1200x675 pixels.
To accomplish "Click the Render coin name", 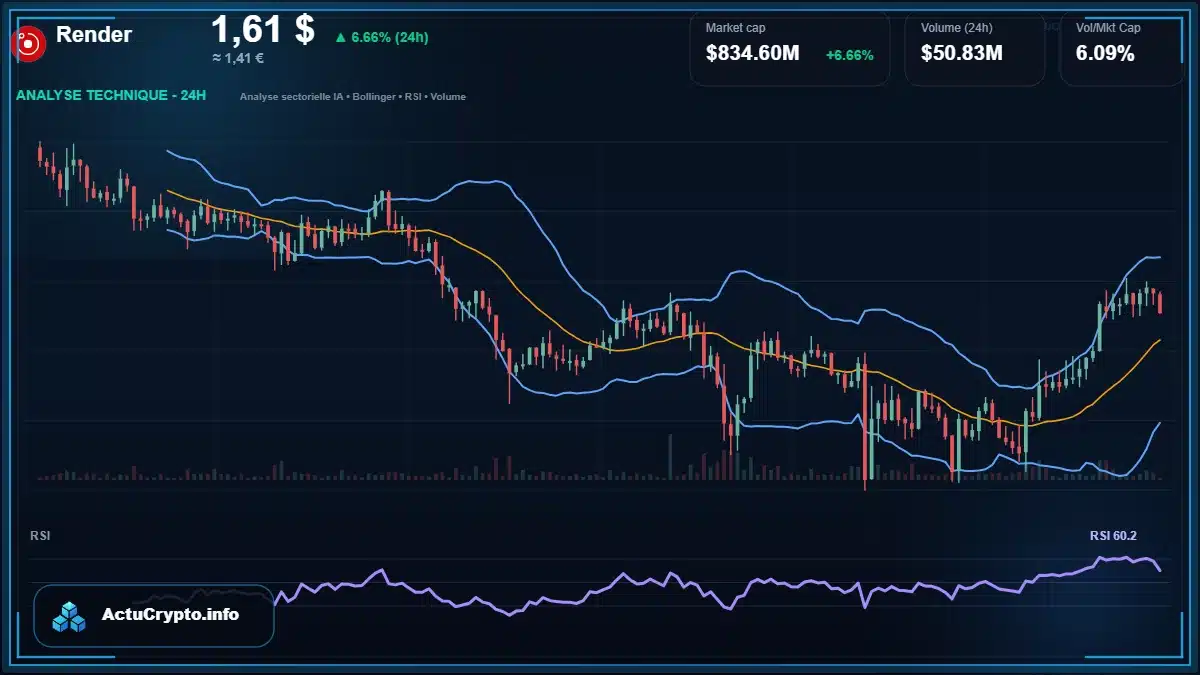I will (94, 35).
